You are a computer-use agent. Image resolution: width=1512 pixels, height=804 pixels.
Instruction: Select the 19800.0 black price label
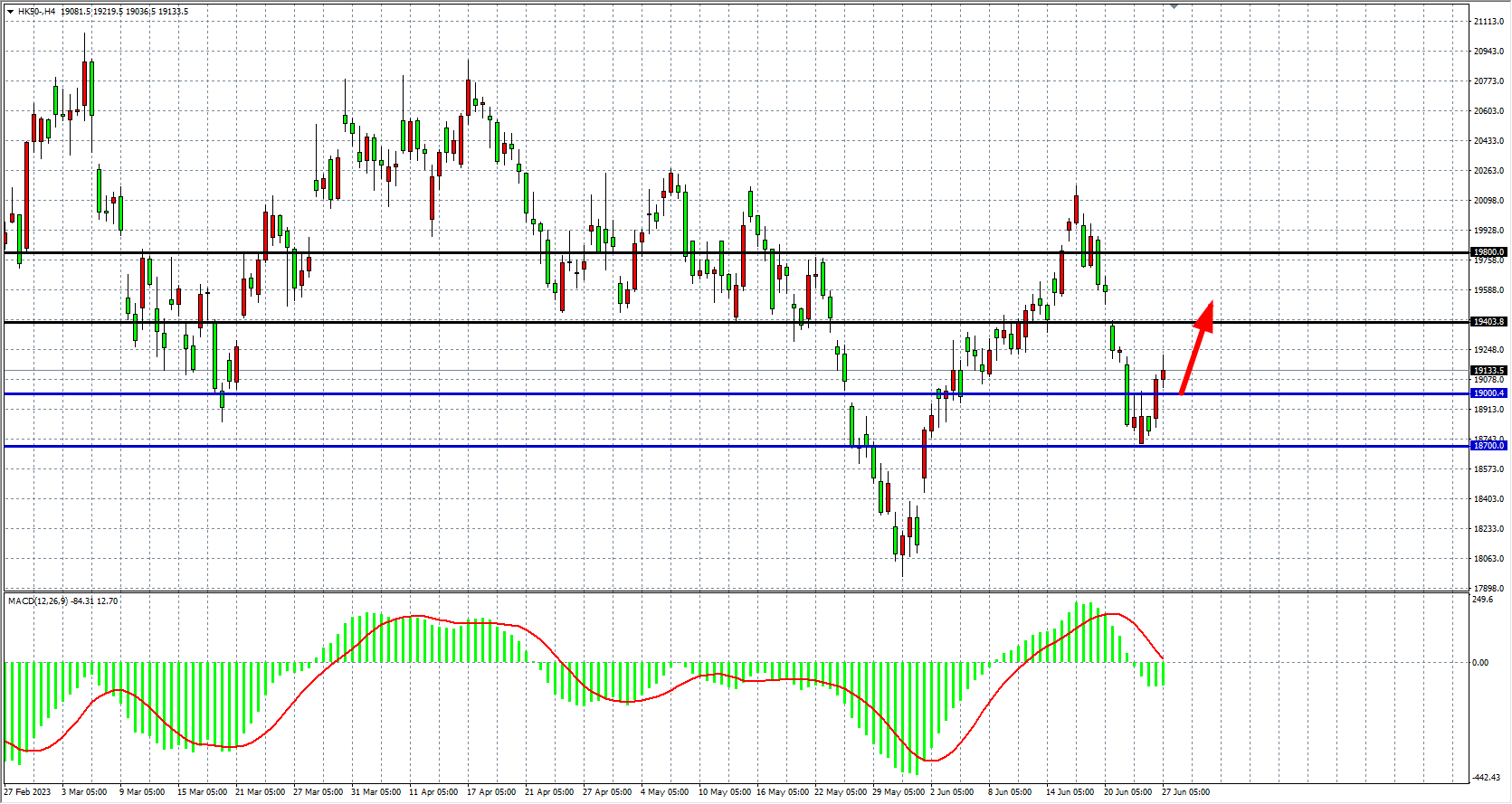point(1488,252)
